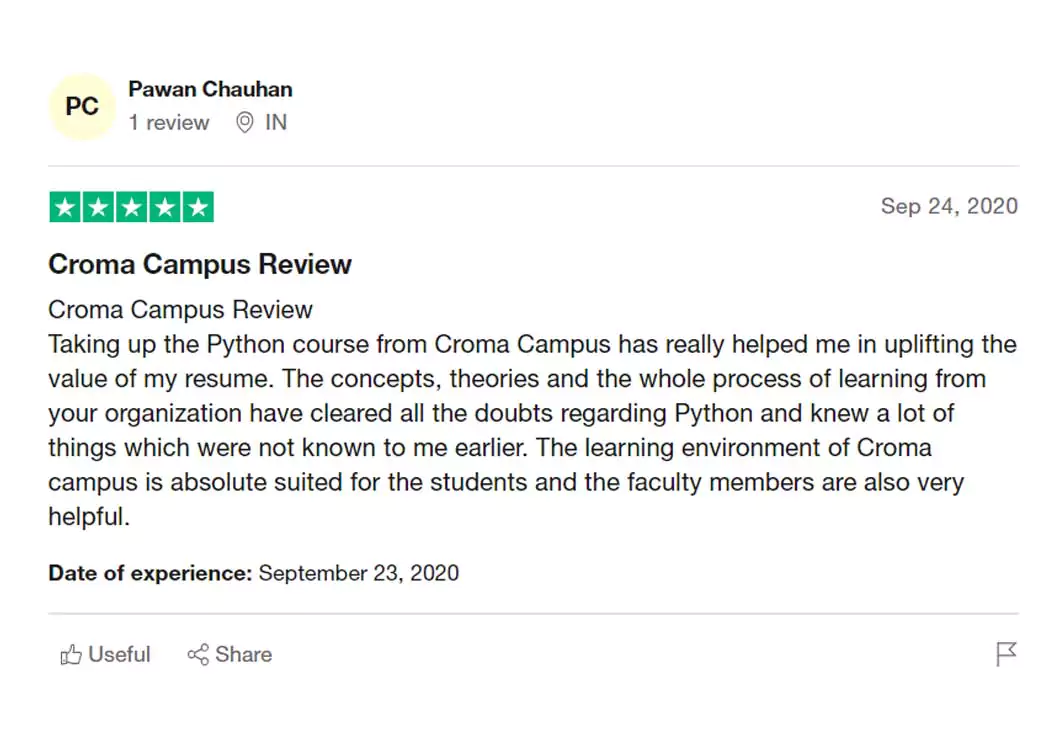Click the "Date of experience" label
1059x751 pixels.
(150, 573)
